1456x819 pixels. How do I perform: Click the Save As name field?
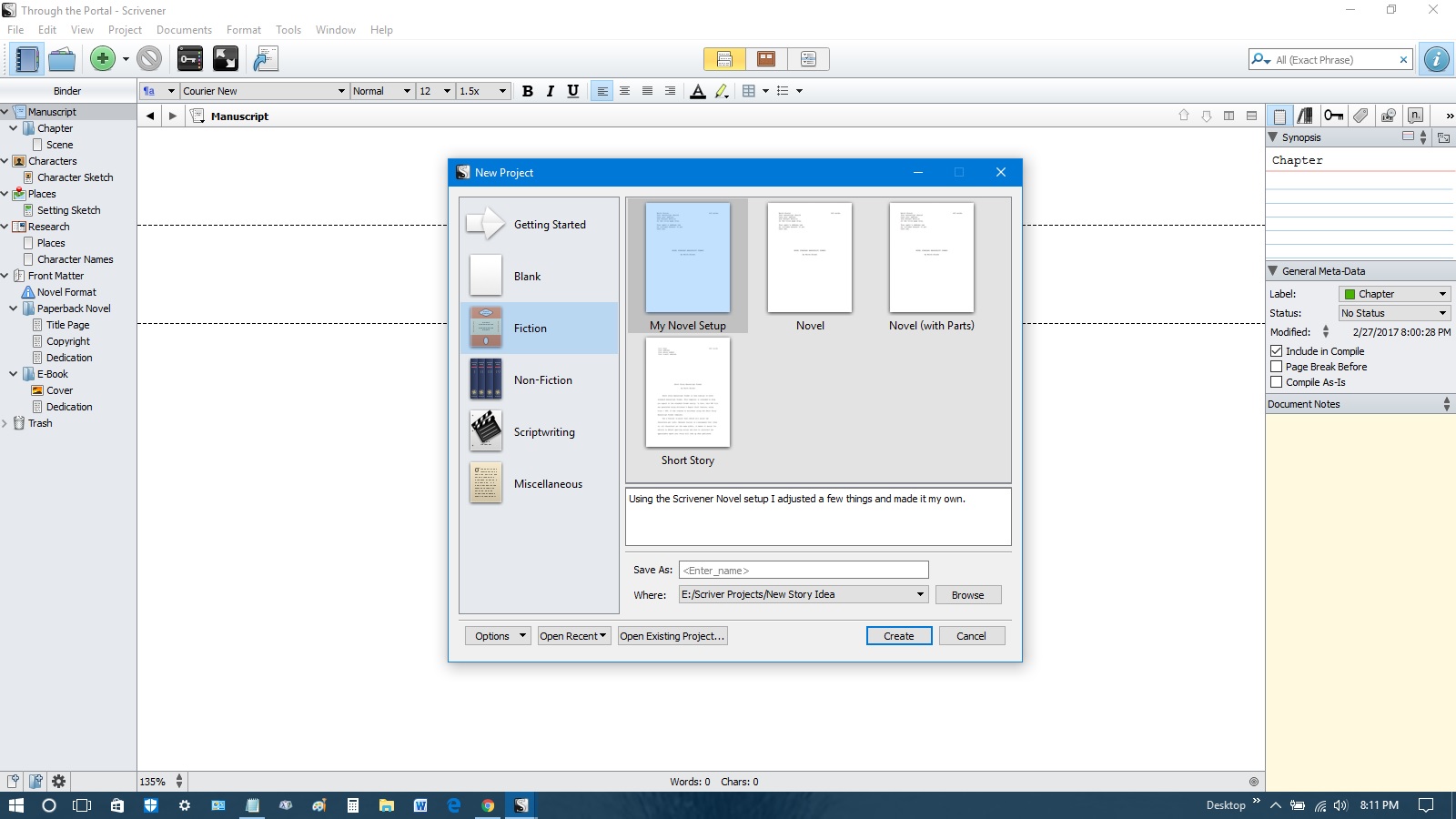[x=804, y=570]
